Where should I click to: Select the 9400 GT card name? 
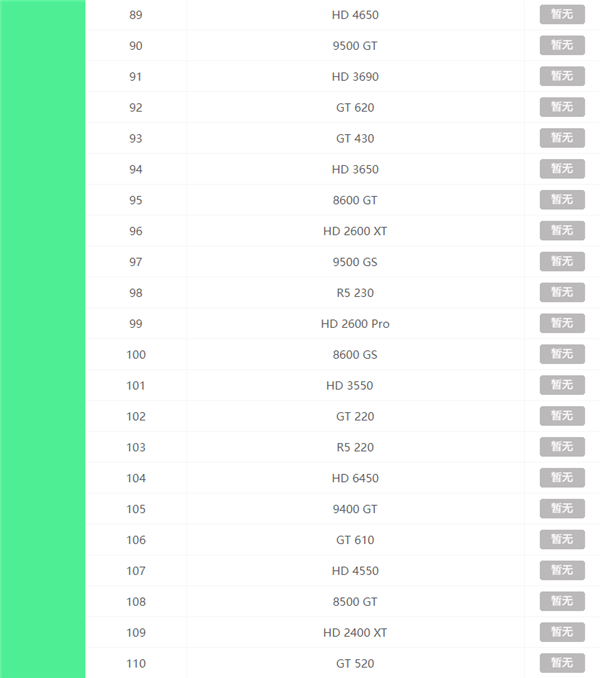pos(355,509)
